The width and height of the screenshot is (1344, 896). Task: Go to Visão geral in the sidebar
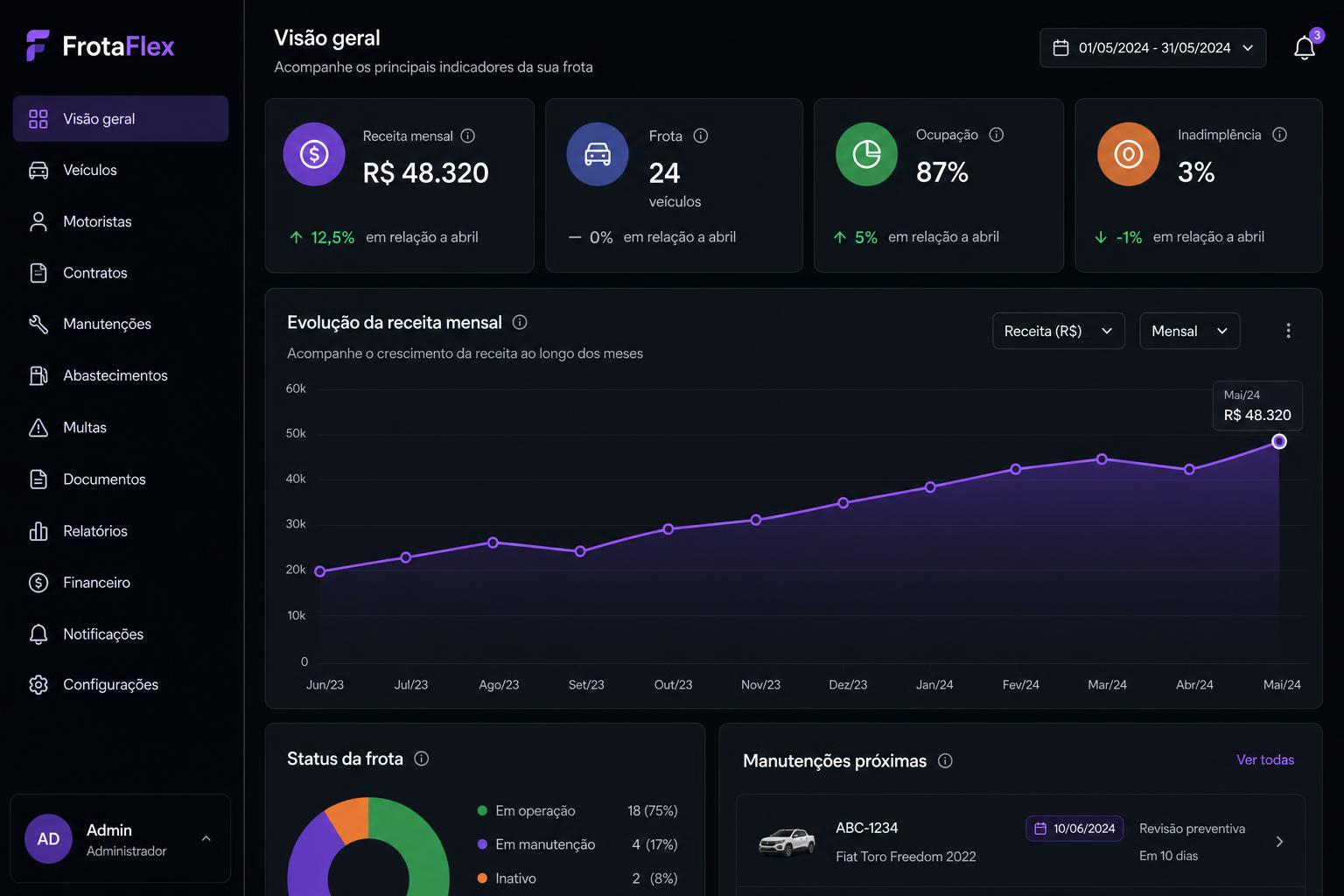[x=121, y=118]
